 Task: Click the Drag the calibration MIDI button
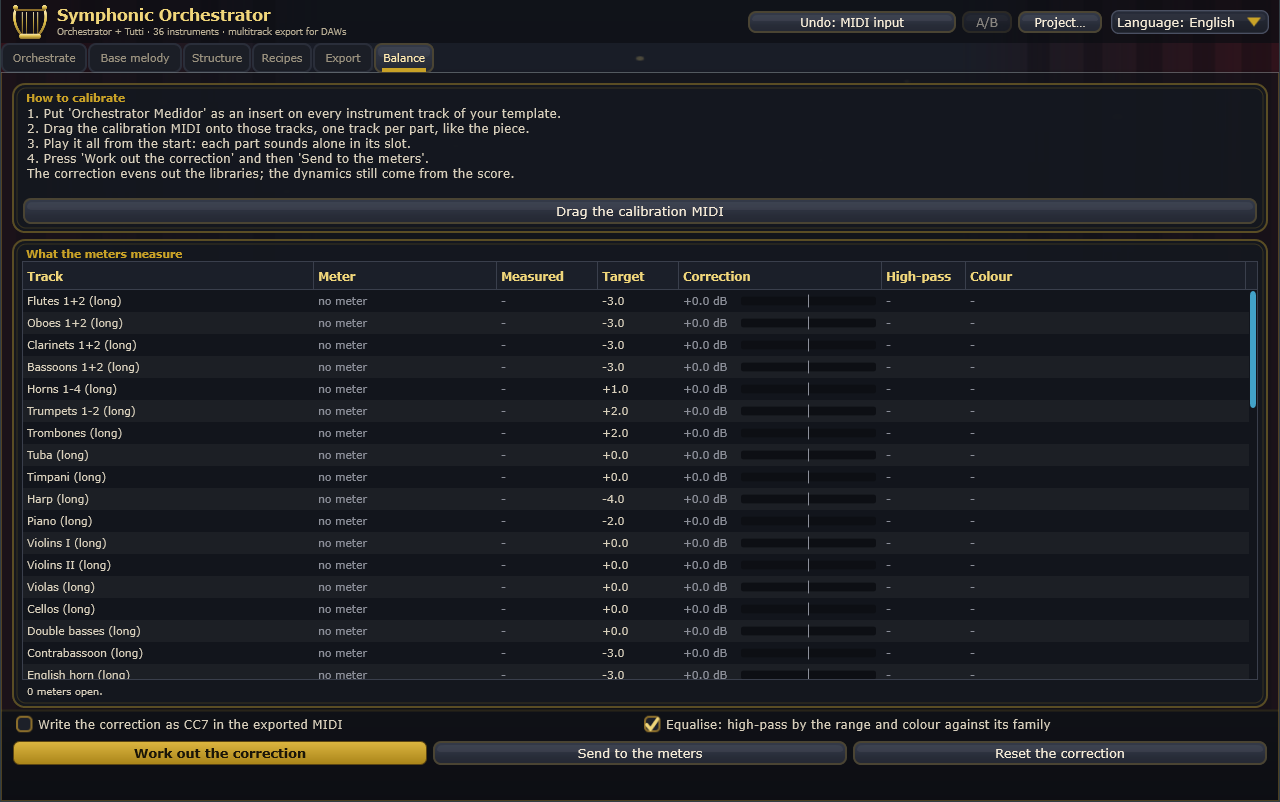(640, 212)
